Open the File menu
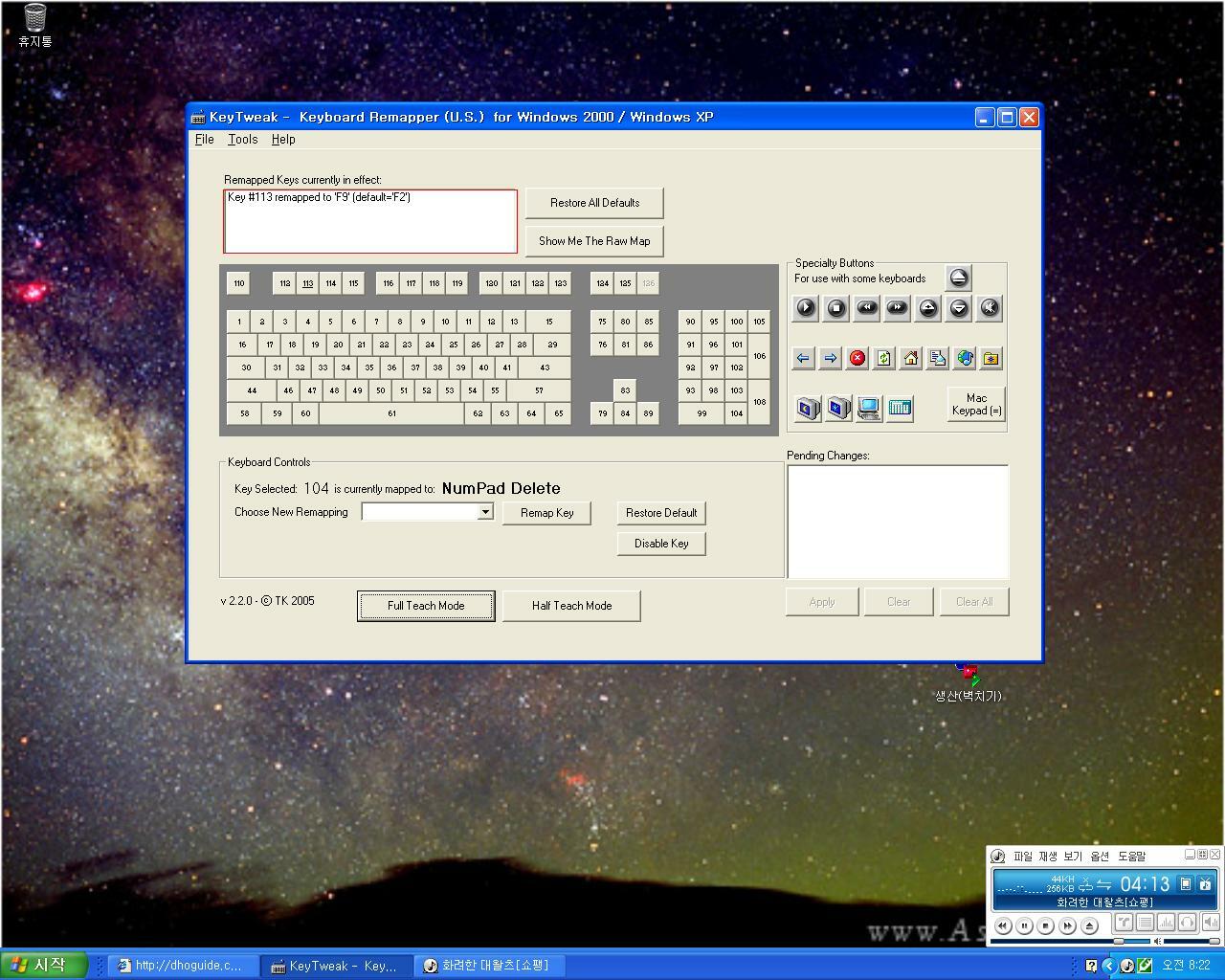Image resolution: width=1225 pixels, height=980 pixels. (204, 140)
